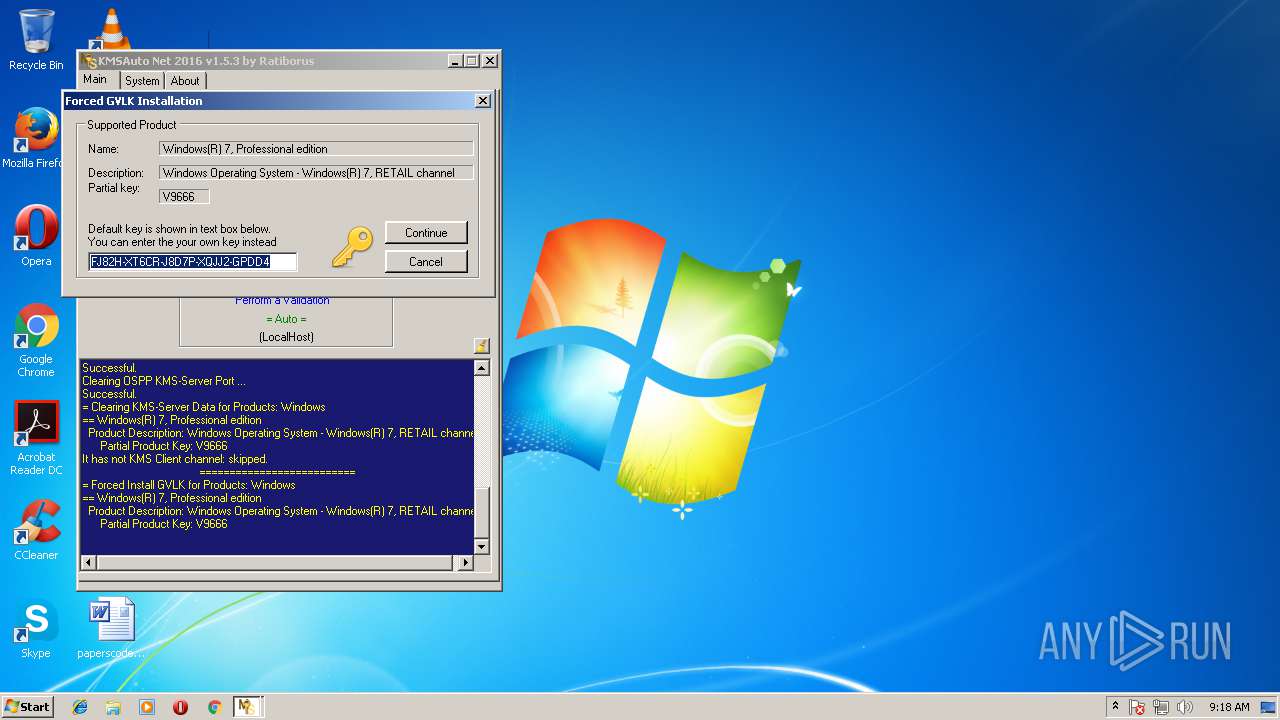
Task: Launch Opera desktop shortcut
Action: [x=36, y=236]
